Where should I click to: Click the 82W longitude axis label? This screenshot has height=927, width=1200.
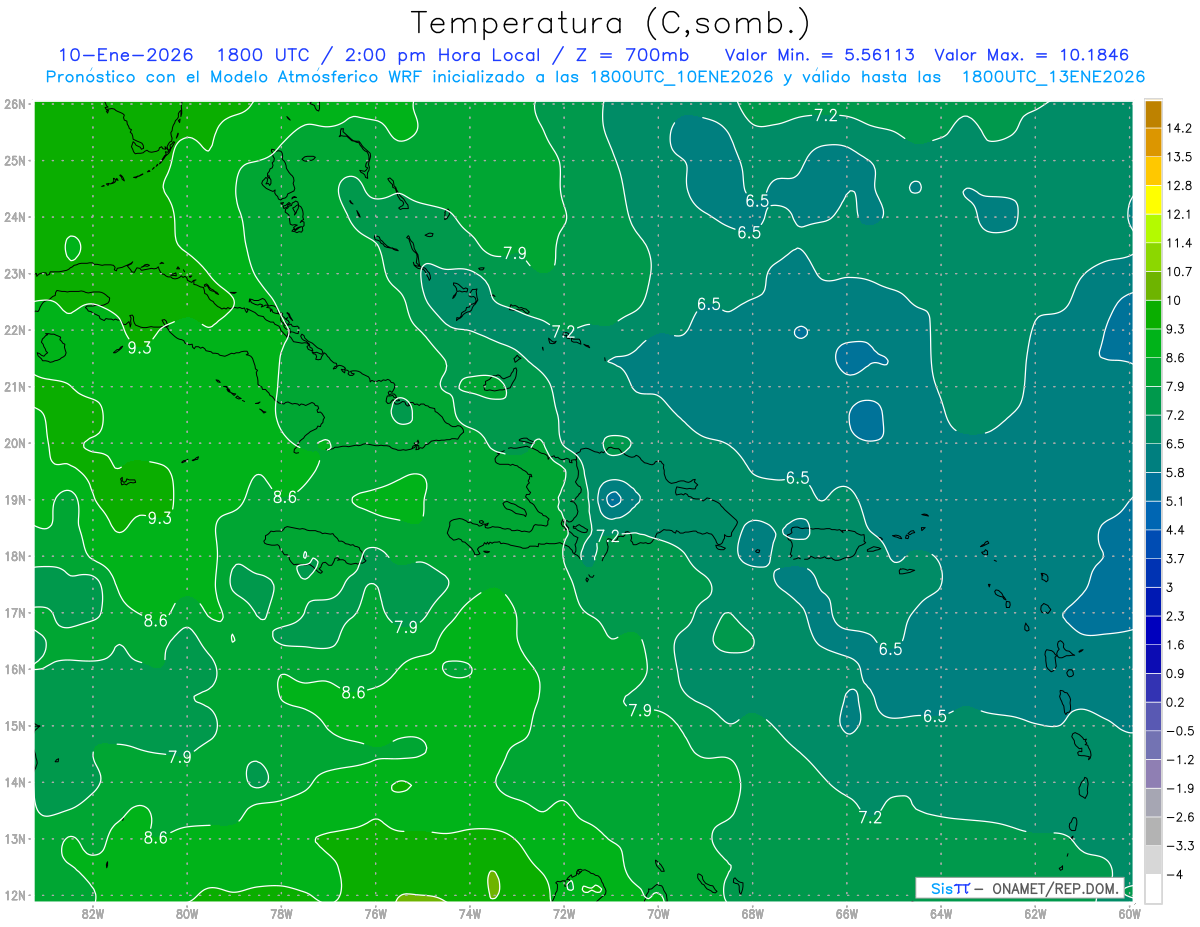(93, 913)
